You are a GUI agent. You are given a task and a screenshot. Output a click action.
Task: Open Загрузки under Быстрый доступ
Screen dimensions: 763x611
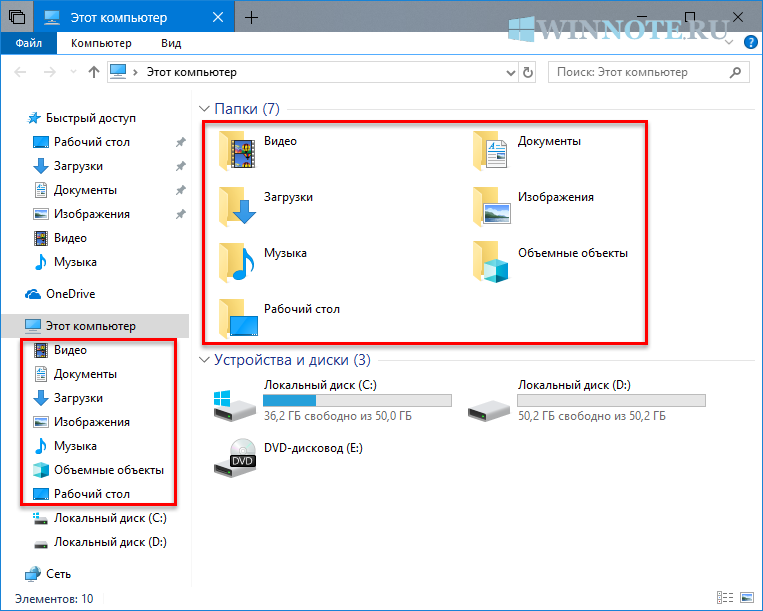(68, 166)
